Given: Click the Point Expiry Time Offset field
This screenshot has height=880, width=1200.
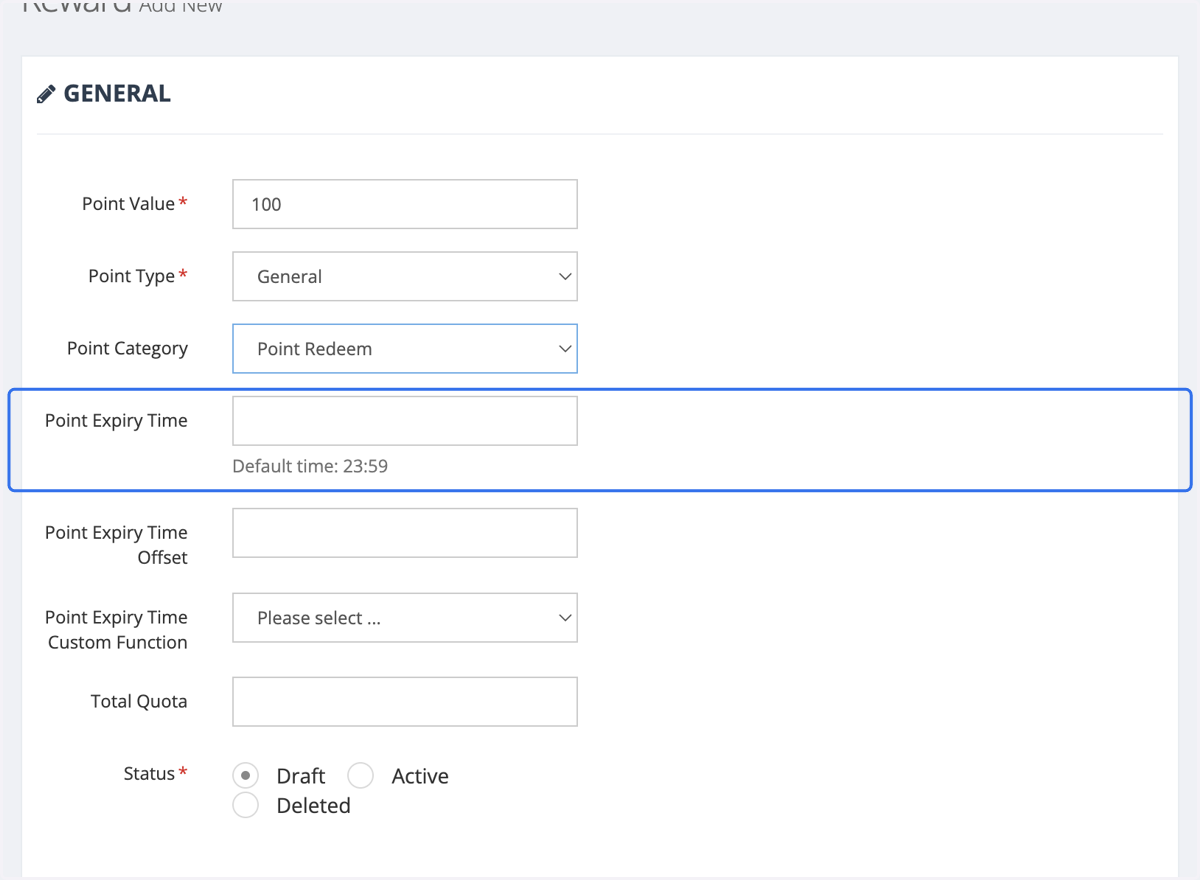Looking at the screenshot, I should pyautogui.click(x=405, y=533).
